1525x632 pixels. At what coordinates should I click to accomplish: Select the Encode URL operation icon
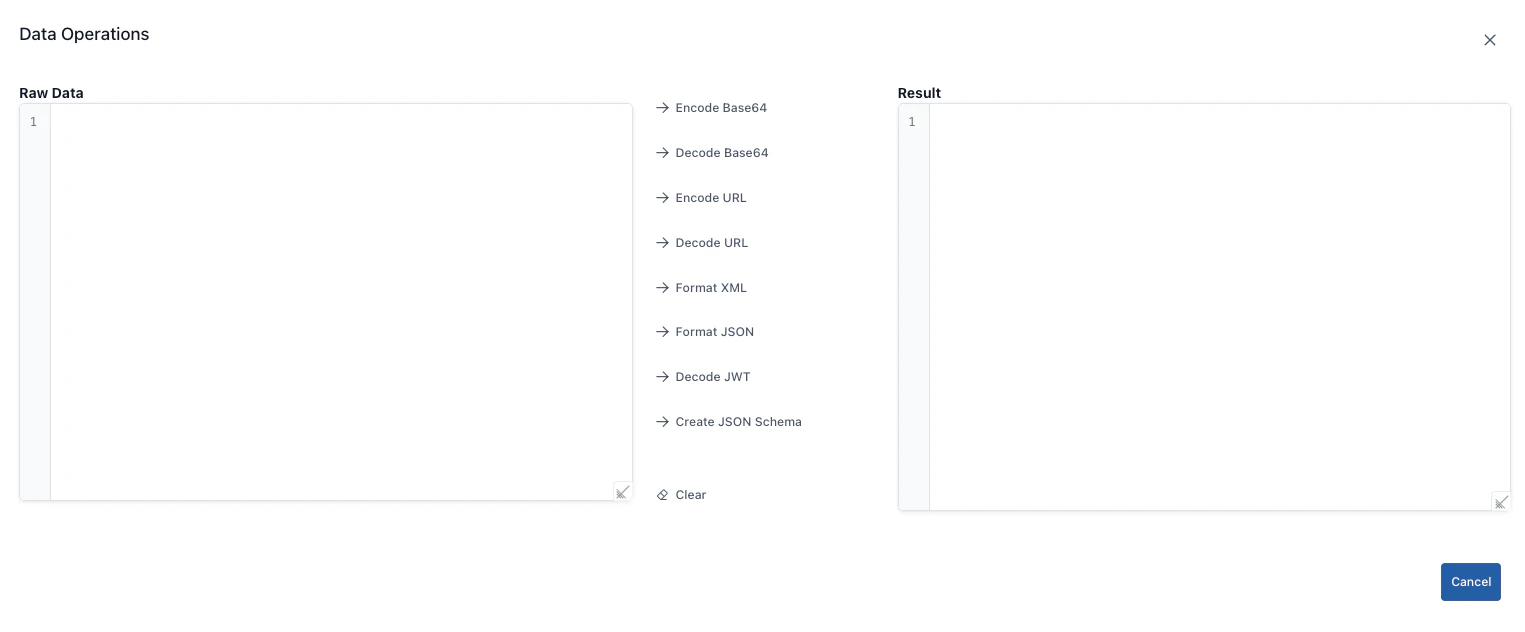[662, 197]
